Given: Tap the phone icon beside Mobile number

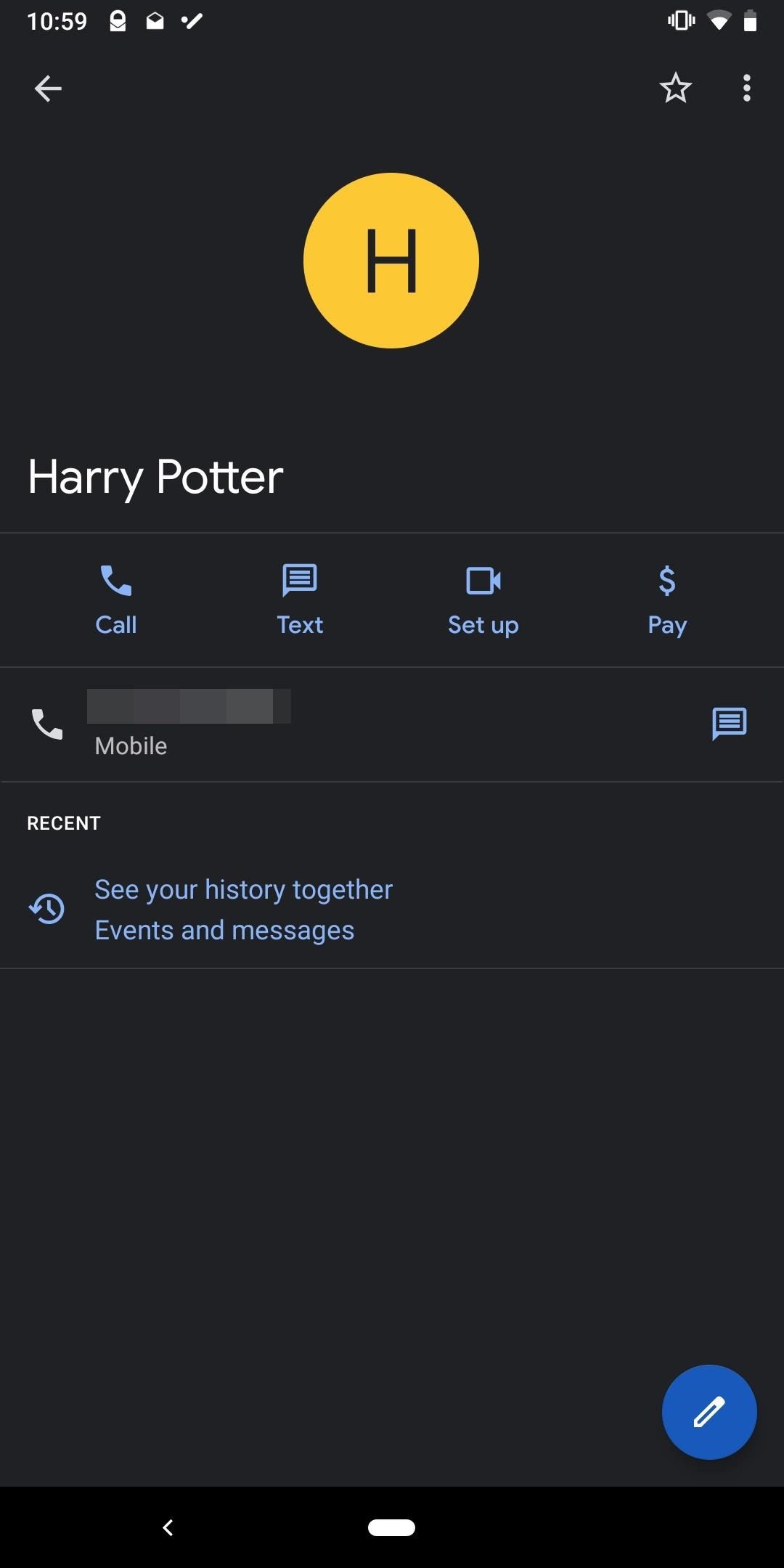Looking at the screenshot, I should (47, 724).
